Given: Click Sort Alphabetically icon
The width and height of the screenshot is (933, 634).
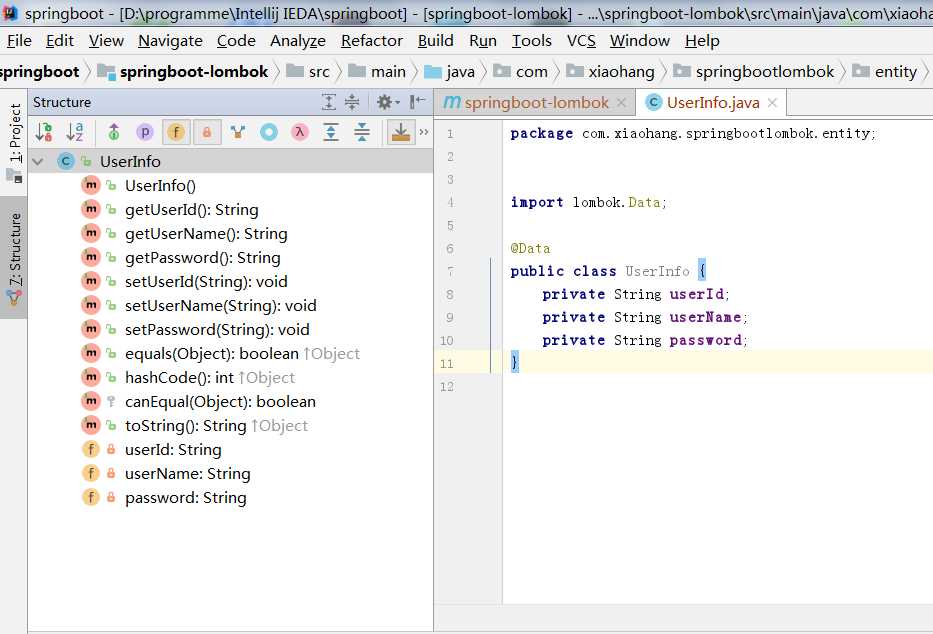Looking at the screenshot, I should click(x=75, y=132).
